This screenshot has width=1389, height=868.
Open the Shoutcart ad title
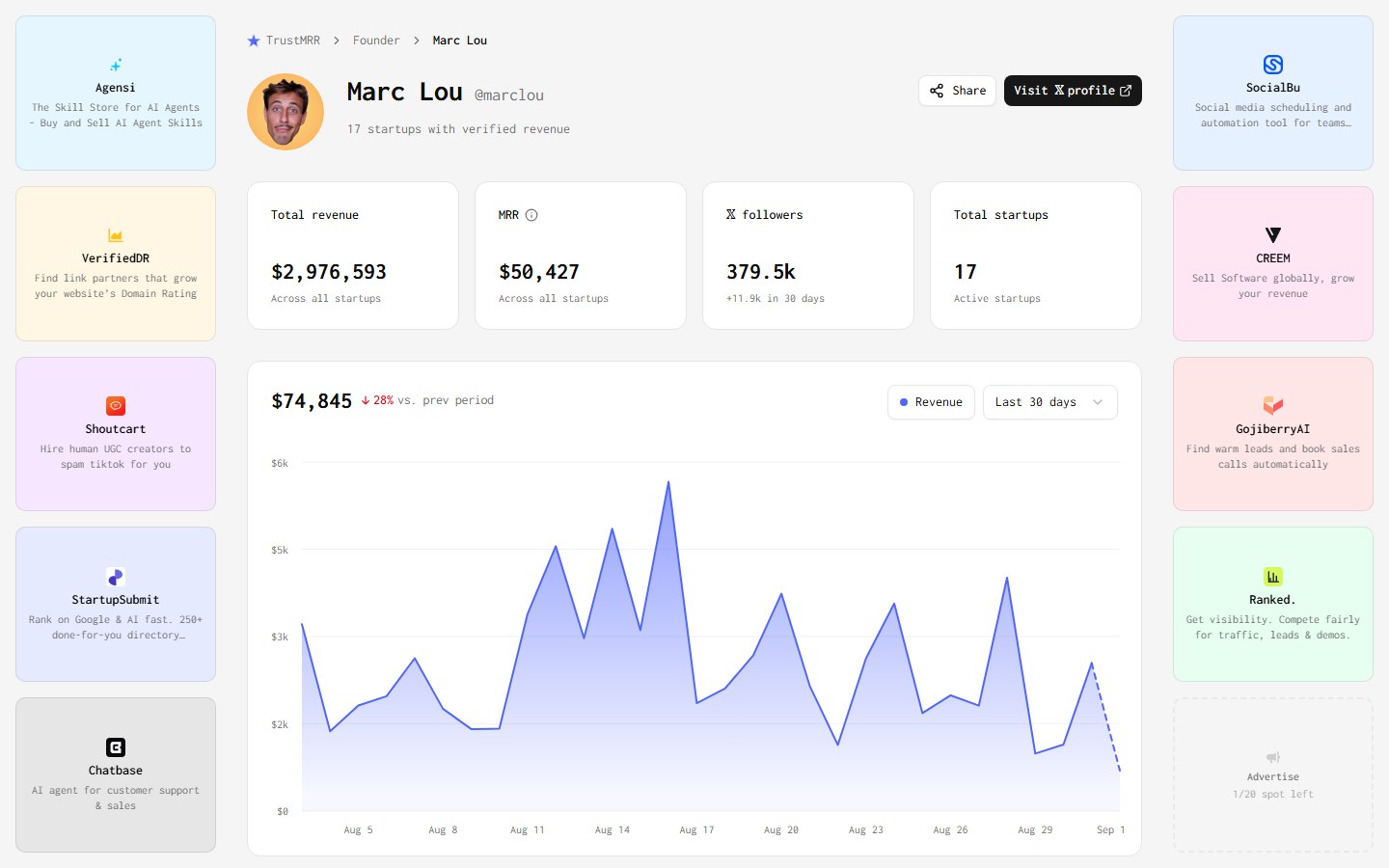click(116, 429)
